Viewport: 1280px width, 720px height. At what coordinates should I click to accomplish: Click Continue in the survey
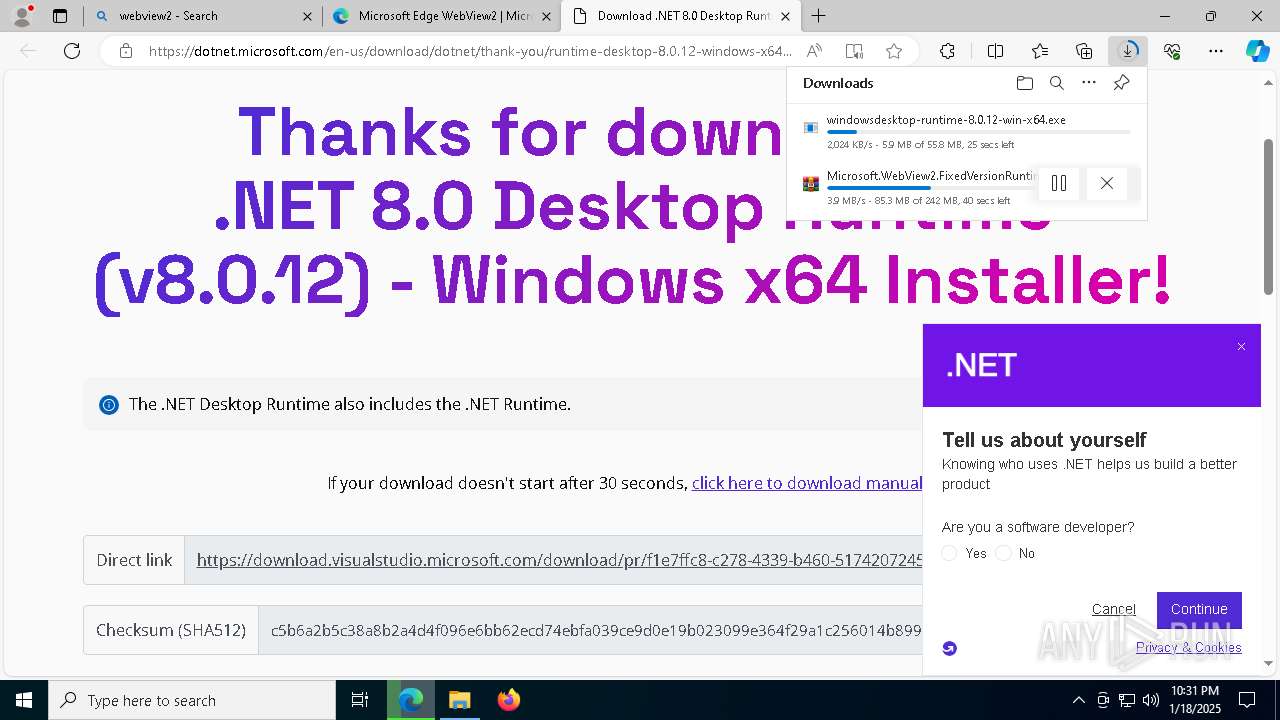click(1199, 609)
